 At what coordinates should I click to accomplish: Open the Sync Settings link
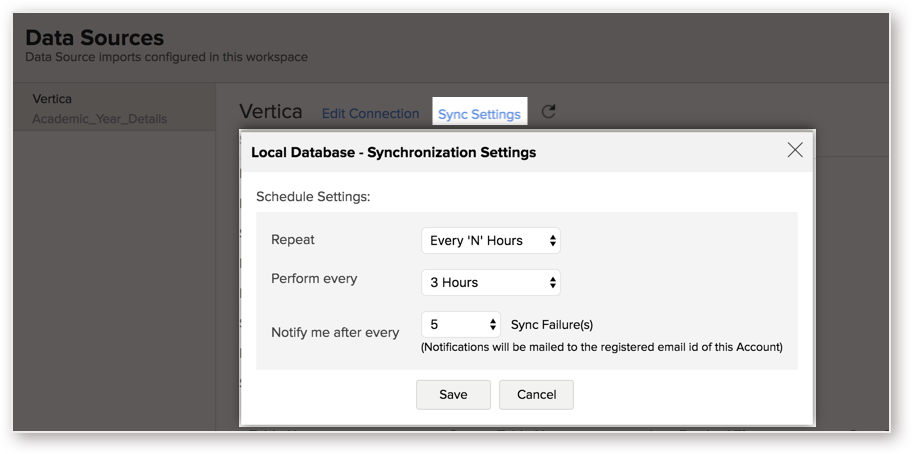[x=479, y=115]
